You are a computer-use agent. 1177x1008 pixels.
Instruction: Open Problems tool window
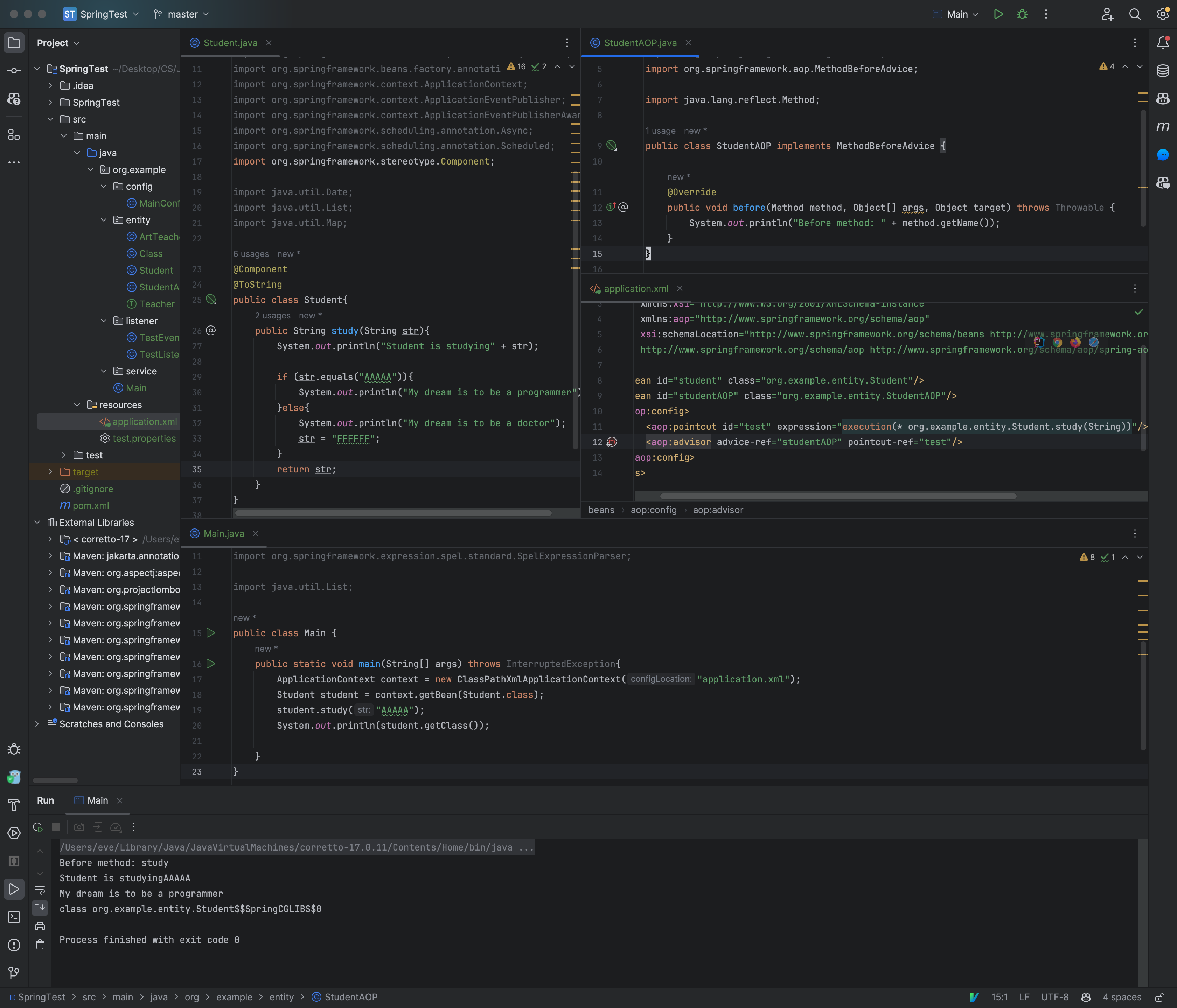coord(14,944)
